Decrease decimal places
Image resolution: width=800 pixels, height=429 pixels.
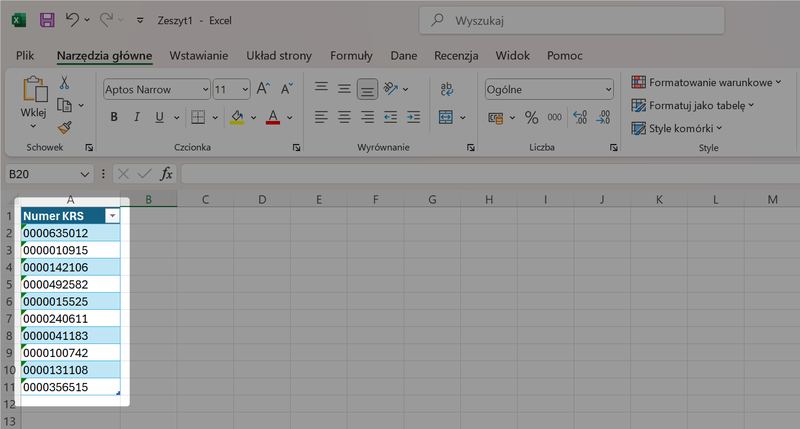click(x=603, y=117)
